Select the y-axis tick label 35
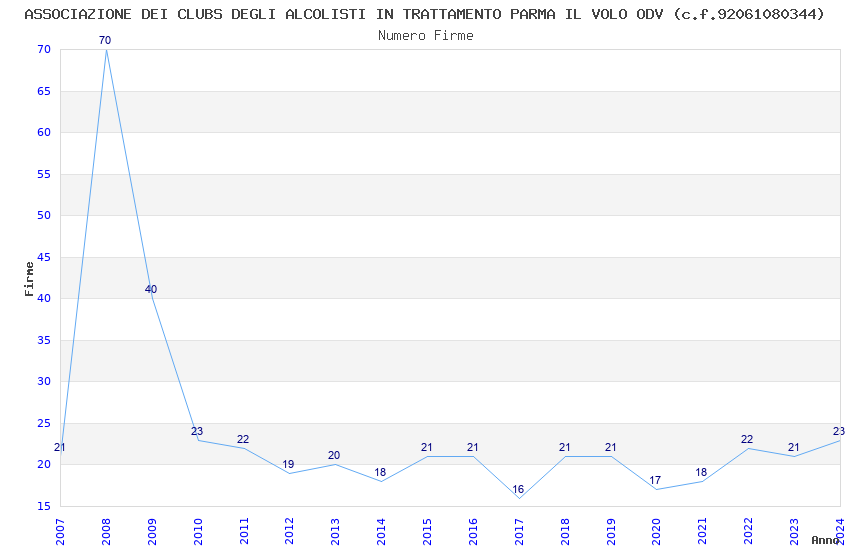Screen dimensions: 850x550 click(44, 340)
